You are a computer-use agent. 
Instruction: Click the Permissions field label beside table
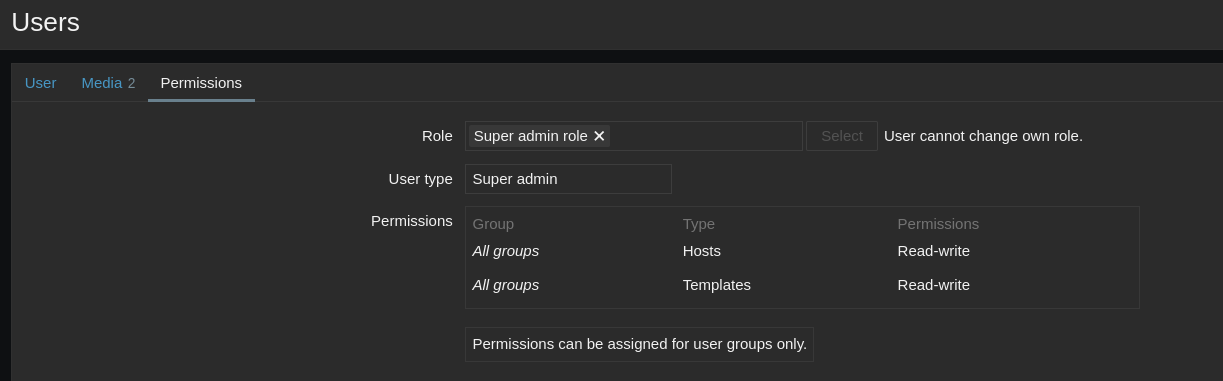tap(411, 221)
